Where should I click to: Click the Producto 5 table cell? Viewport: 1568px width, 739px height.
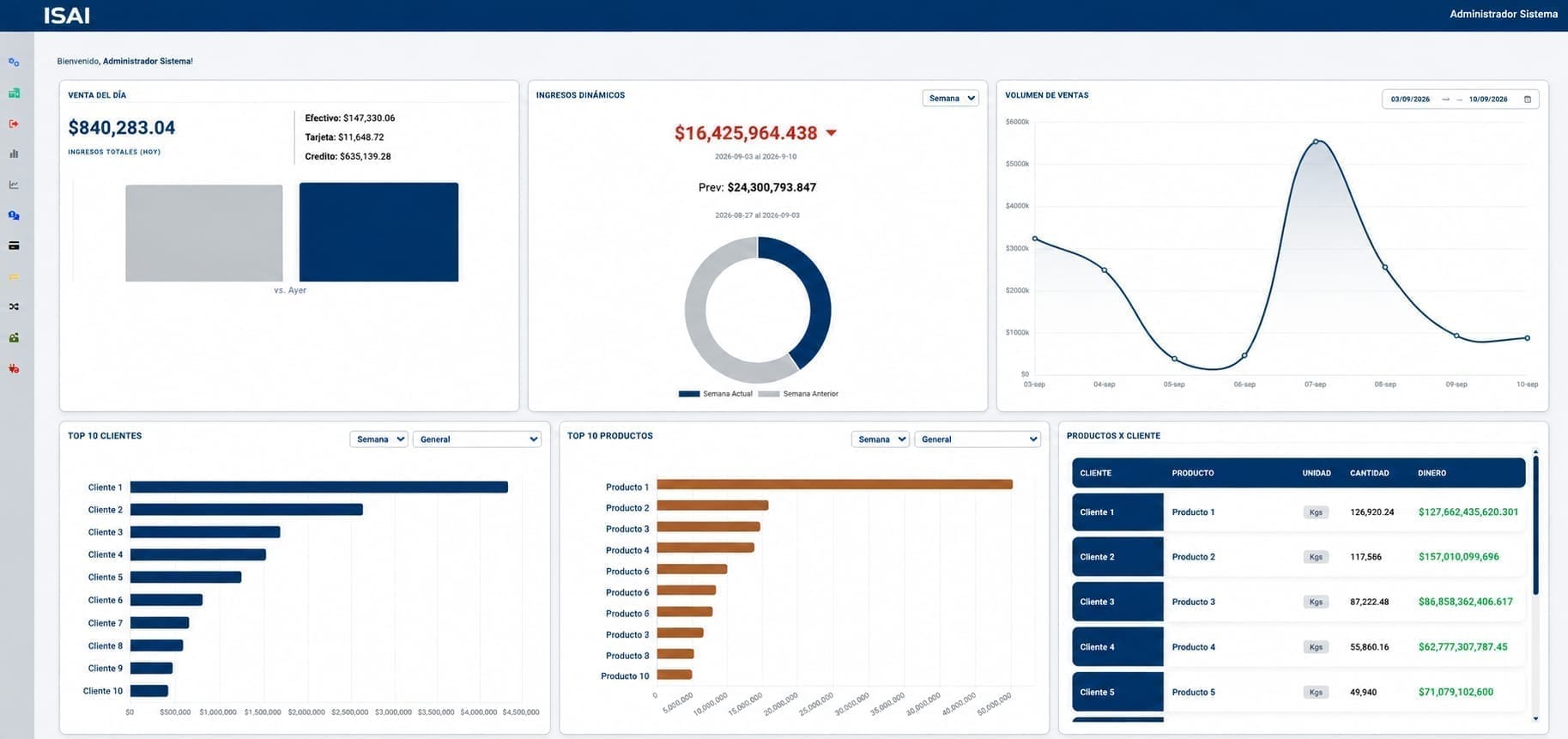coord(1194,693)
